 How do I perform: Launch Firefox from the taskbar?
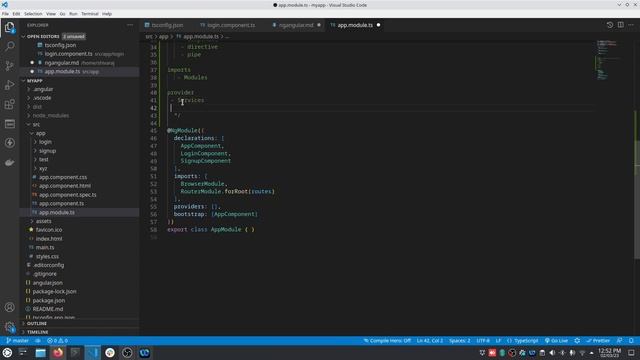58,353
